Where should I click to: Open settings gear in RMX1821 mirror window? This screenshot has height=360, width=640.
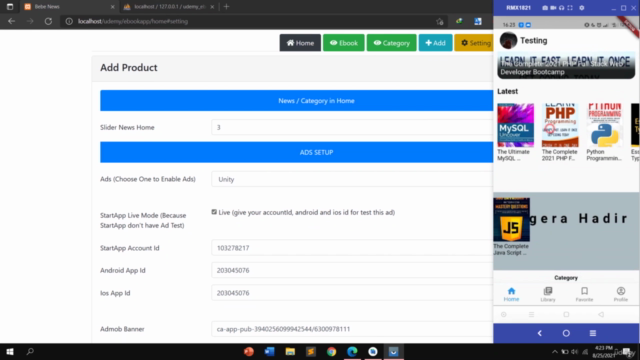coord(582,8)
